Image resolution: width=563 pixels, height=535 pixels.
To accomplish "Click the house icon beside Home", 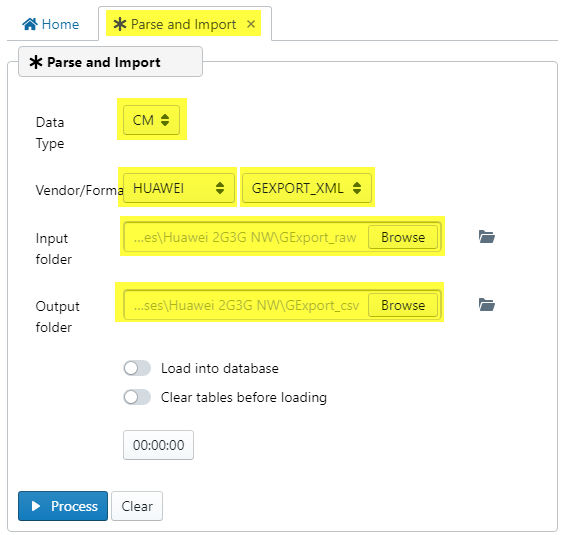I will click(x=30, y=24).
